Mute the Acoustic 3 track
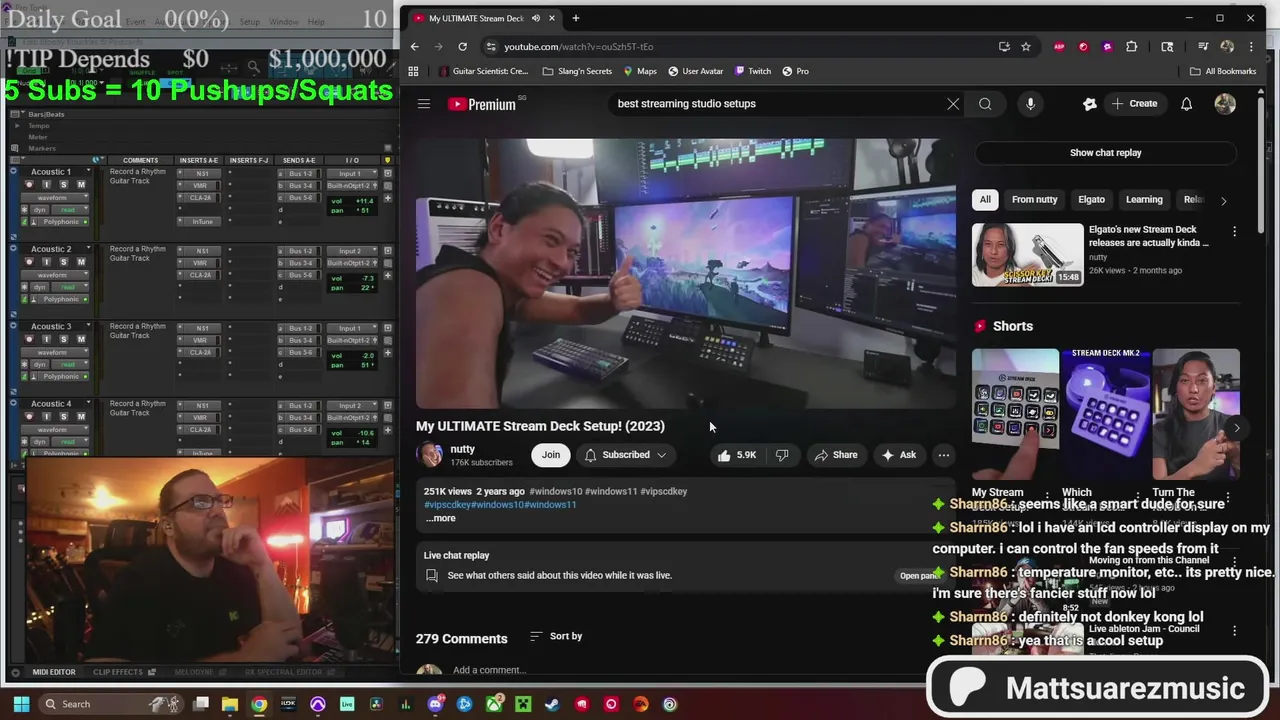1280x720 pixels. click(x=80, y=339)
